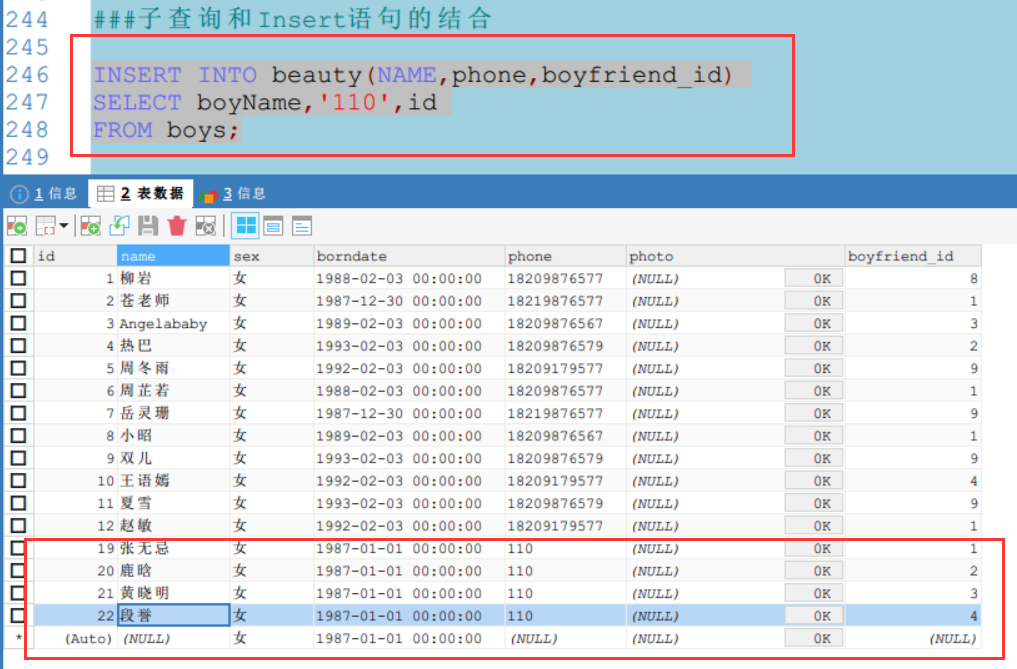Check the row checkbox for 周芷若
The image size is (1017, 669).
pos(18,391)
